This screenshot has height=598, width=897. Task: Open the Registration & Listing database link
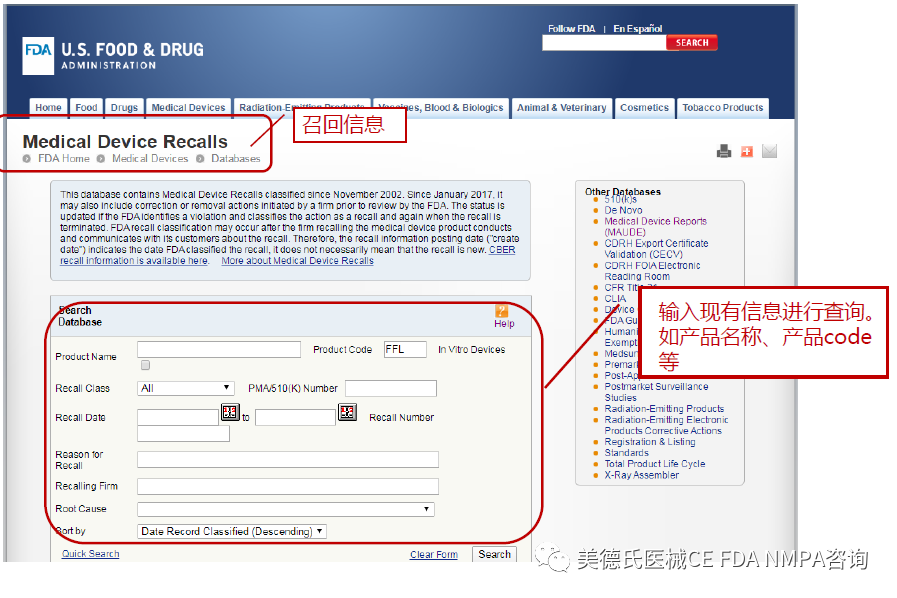[x=649, y=442]
